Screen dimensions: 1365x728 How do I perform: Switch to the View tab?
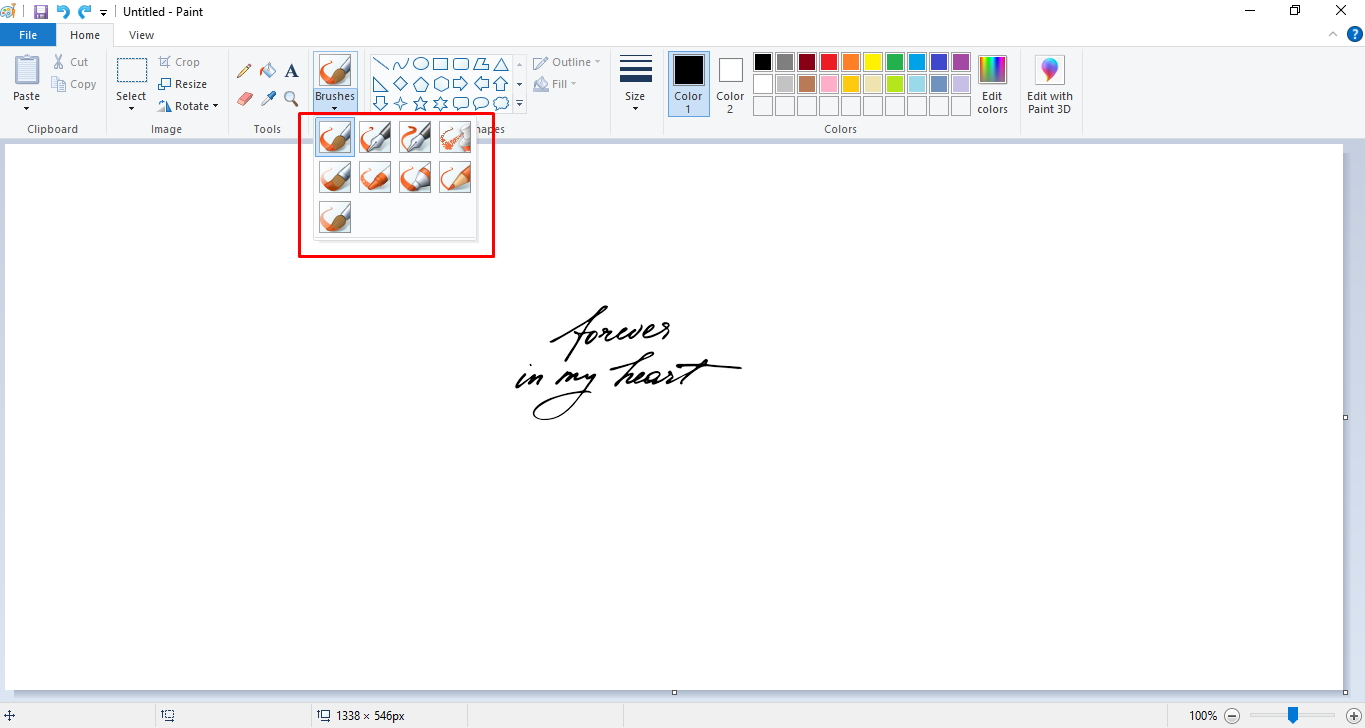point(141,34)
